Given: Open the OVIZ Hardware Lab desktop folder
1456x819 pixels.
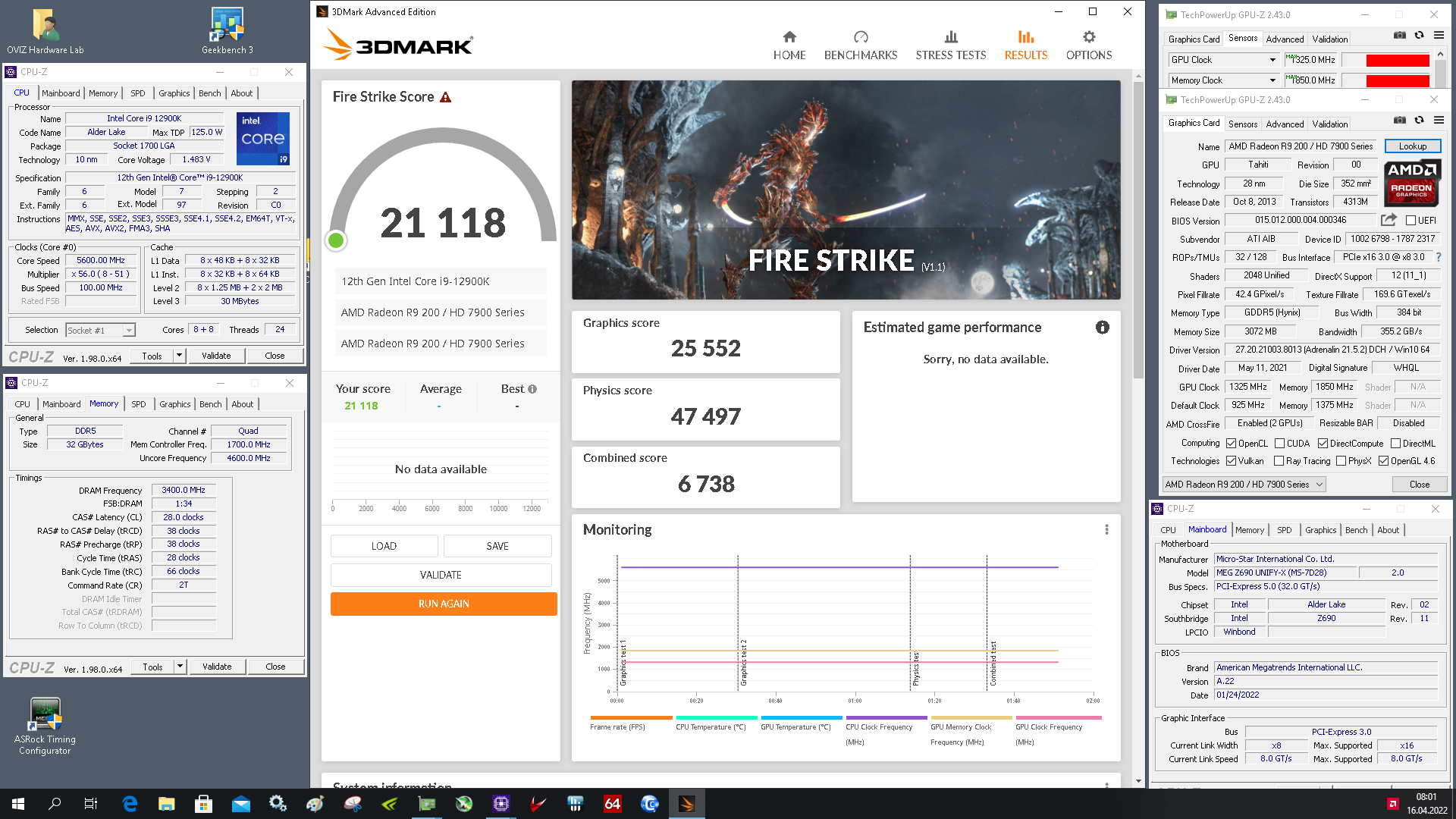Looking at the screenshot, I should (45, 32).
